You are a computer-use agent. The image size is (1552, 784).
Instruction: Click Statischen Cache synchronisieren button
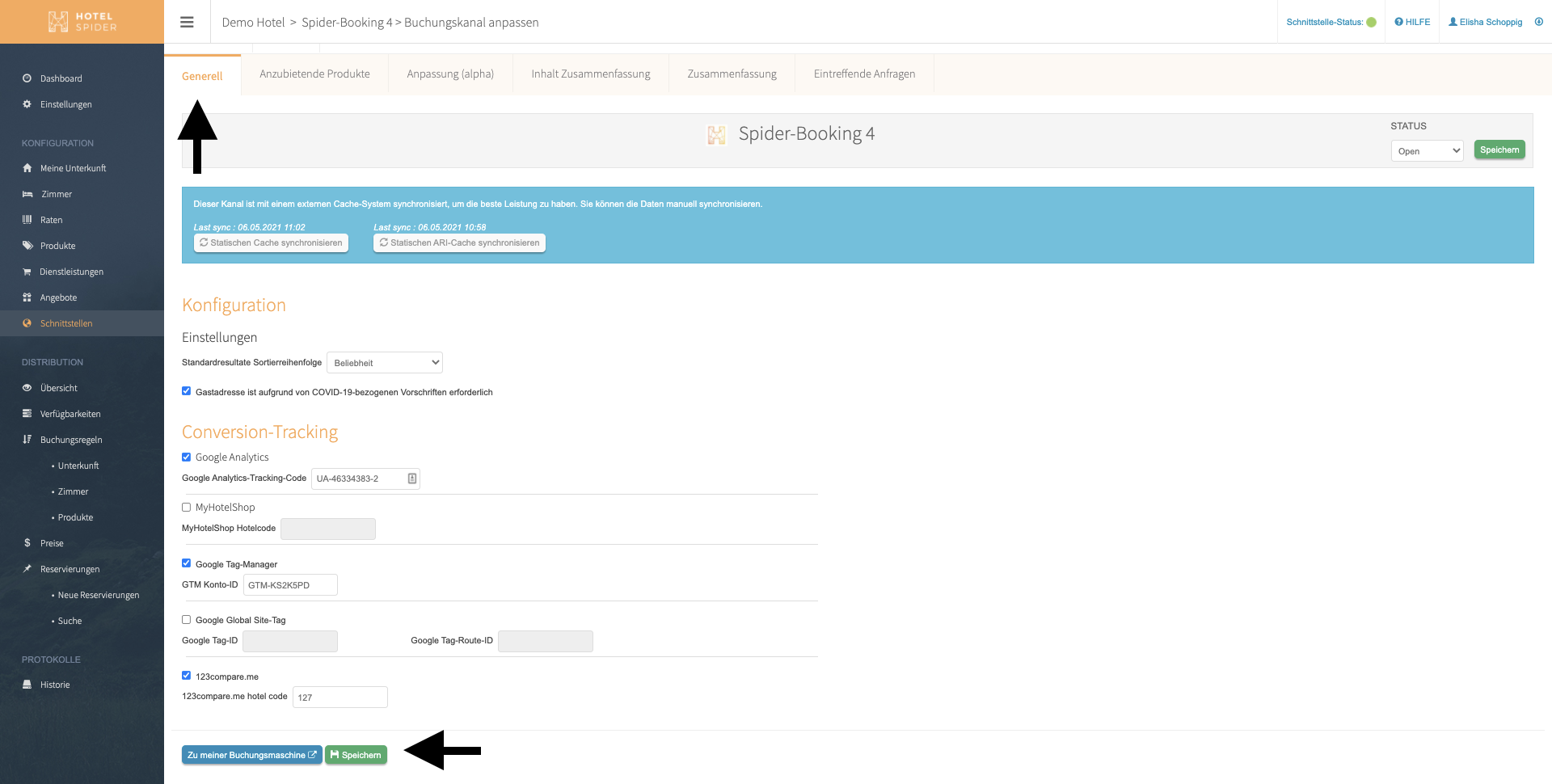[x=271, y=242]
